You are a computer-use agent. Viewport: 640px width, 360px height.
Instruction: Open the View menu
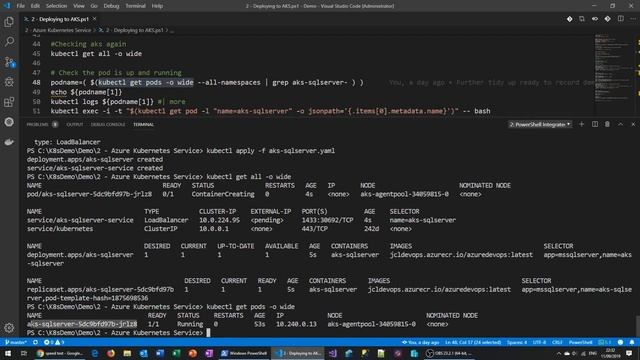[79, 6]
